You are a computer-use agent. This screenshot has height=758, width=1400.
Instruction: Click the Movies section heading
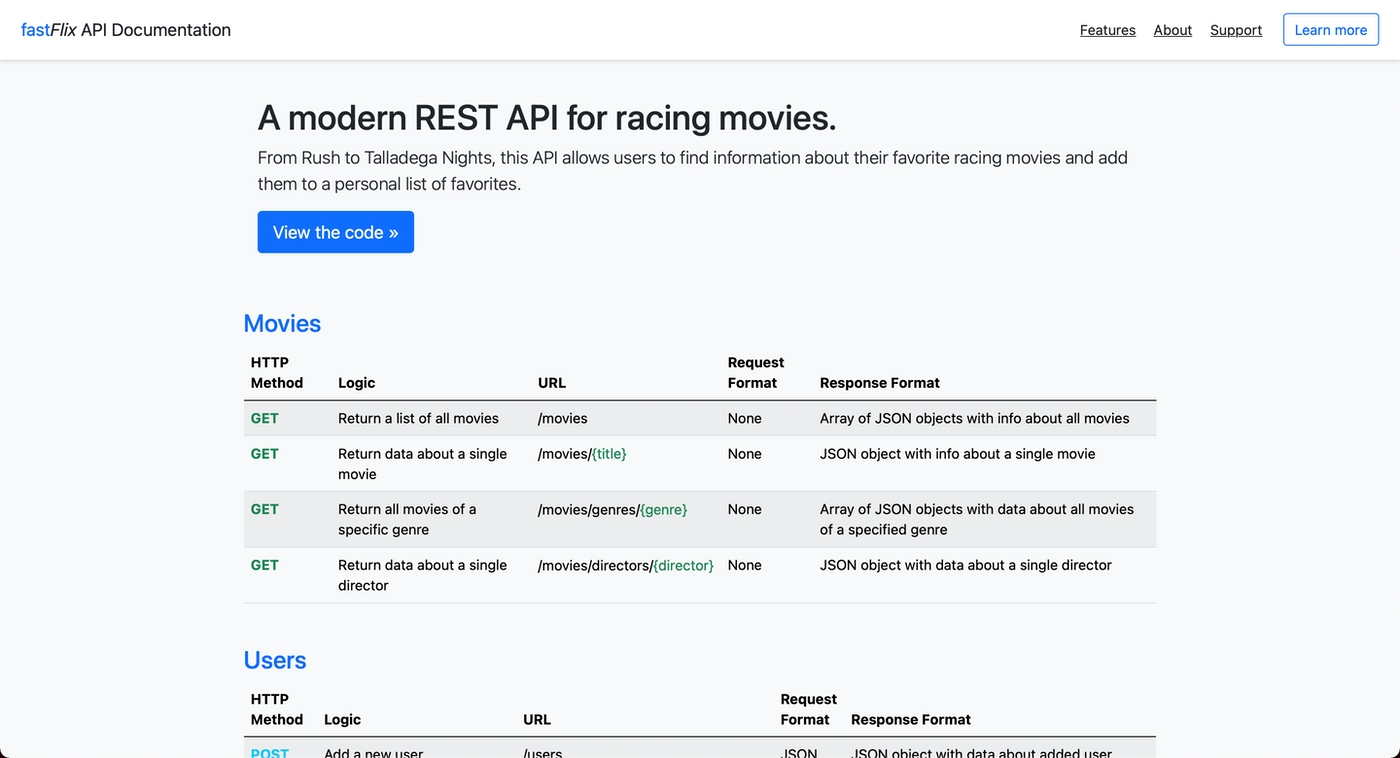click(282, 324)
